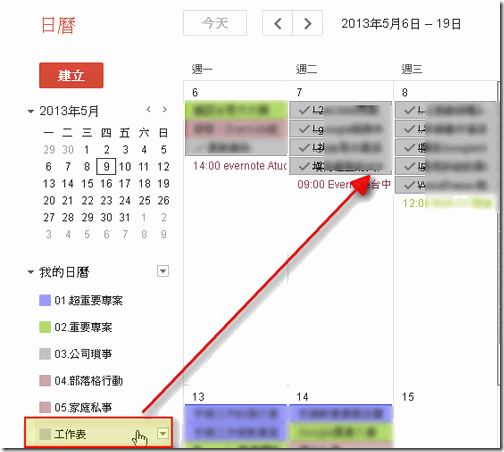Select day 31 in the mini calendar
The width and height of the screenshot is (504, 452).
[x=125, y=217]
